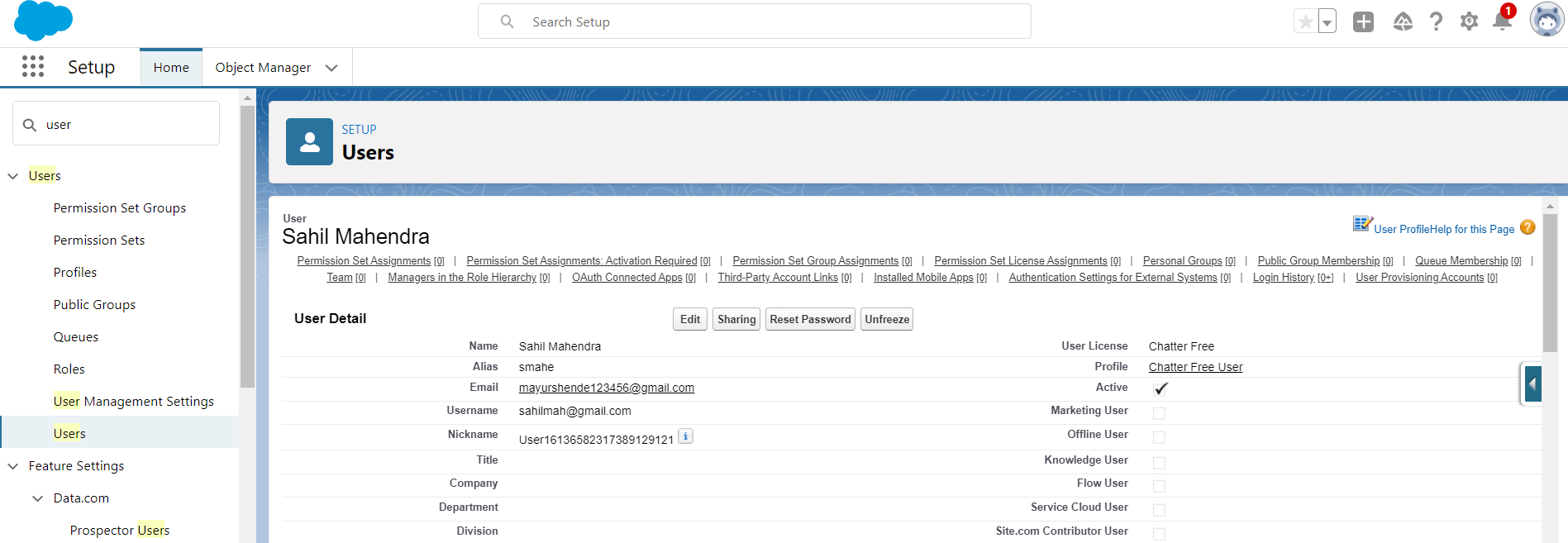The height and width of the screenshot is (543, 1568).
Task: Click the Salesforce cloud logo
Action: click(x=43, y=21)
